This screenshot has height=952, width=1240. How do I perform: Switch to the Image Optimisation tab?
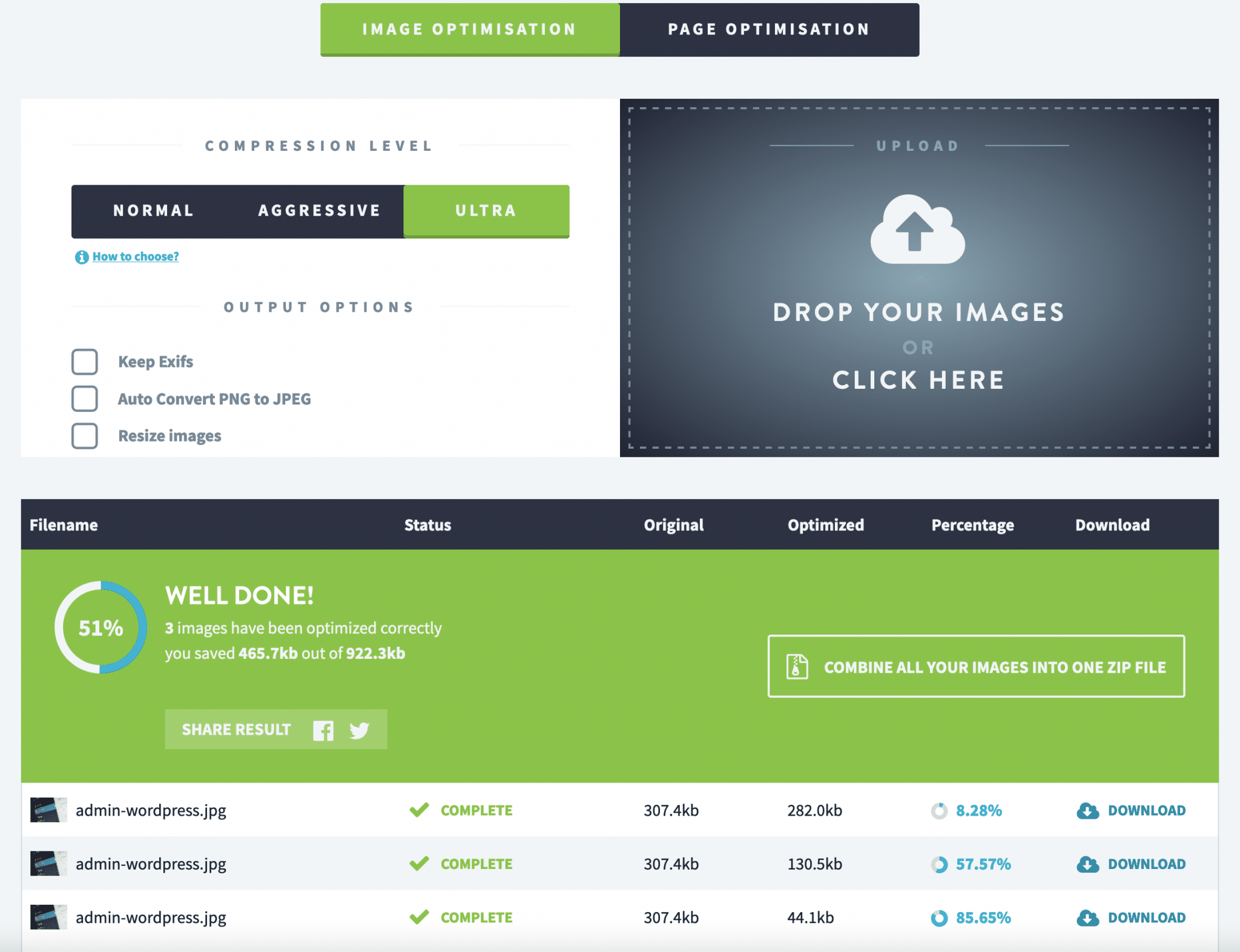(469, 29)
